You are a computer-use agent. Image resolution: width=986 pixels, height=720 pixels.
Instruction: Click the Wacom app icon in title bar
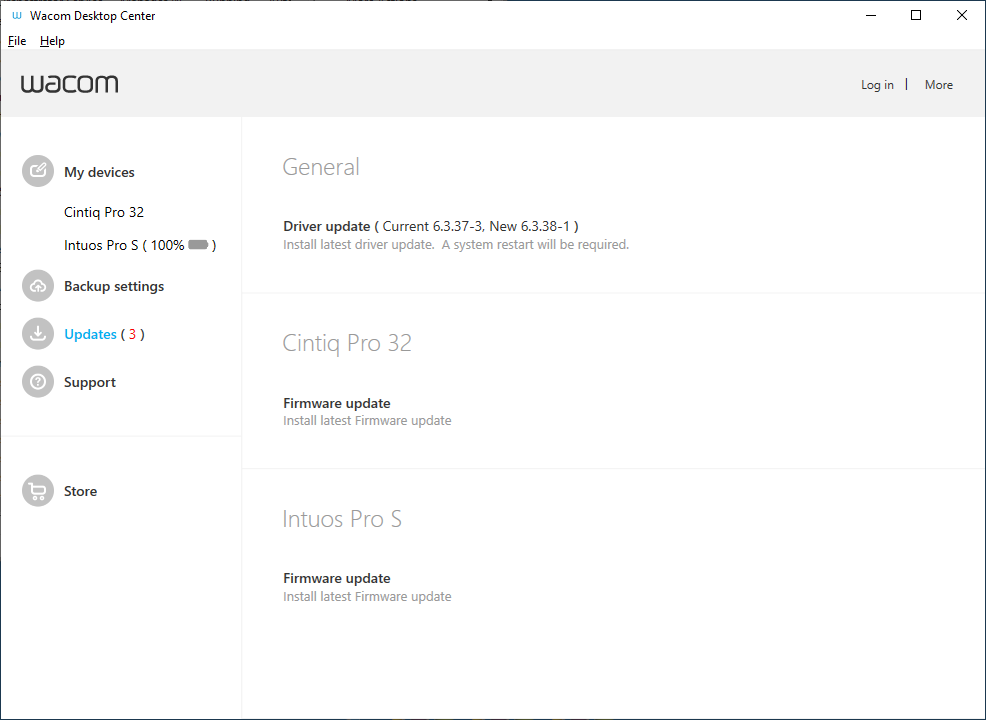[16, 16]
